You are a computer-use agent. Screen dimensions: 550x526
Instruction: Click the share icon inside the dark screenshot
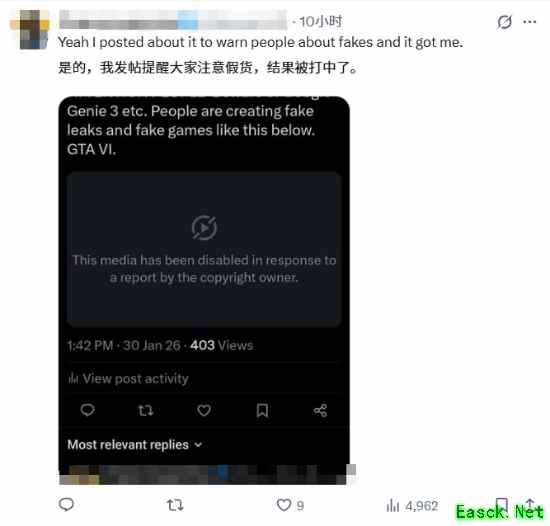(320, 410)
